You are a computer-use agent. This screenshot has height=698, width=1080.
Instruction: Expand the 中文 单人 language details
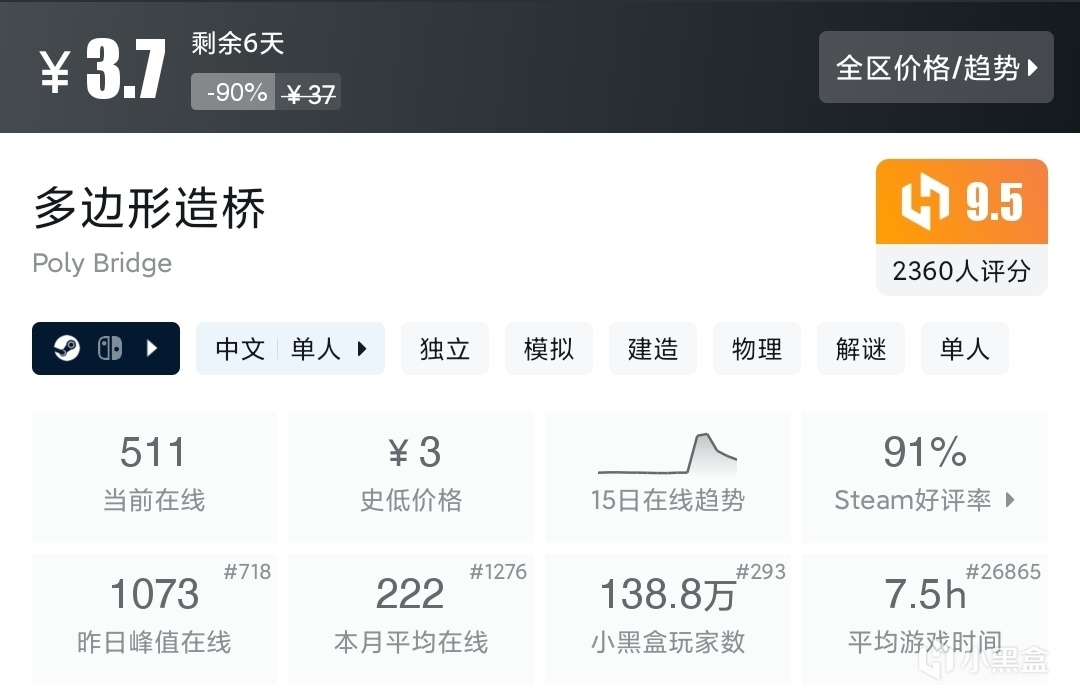tap(291, 349)
